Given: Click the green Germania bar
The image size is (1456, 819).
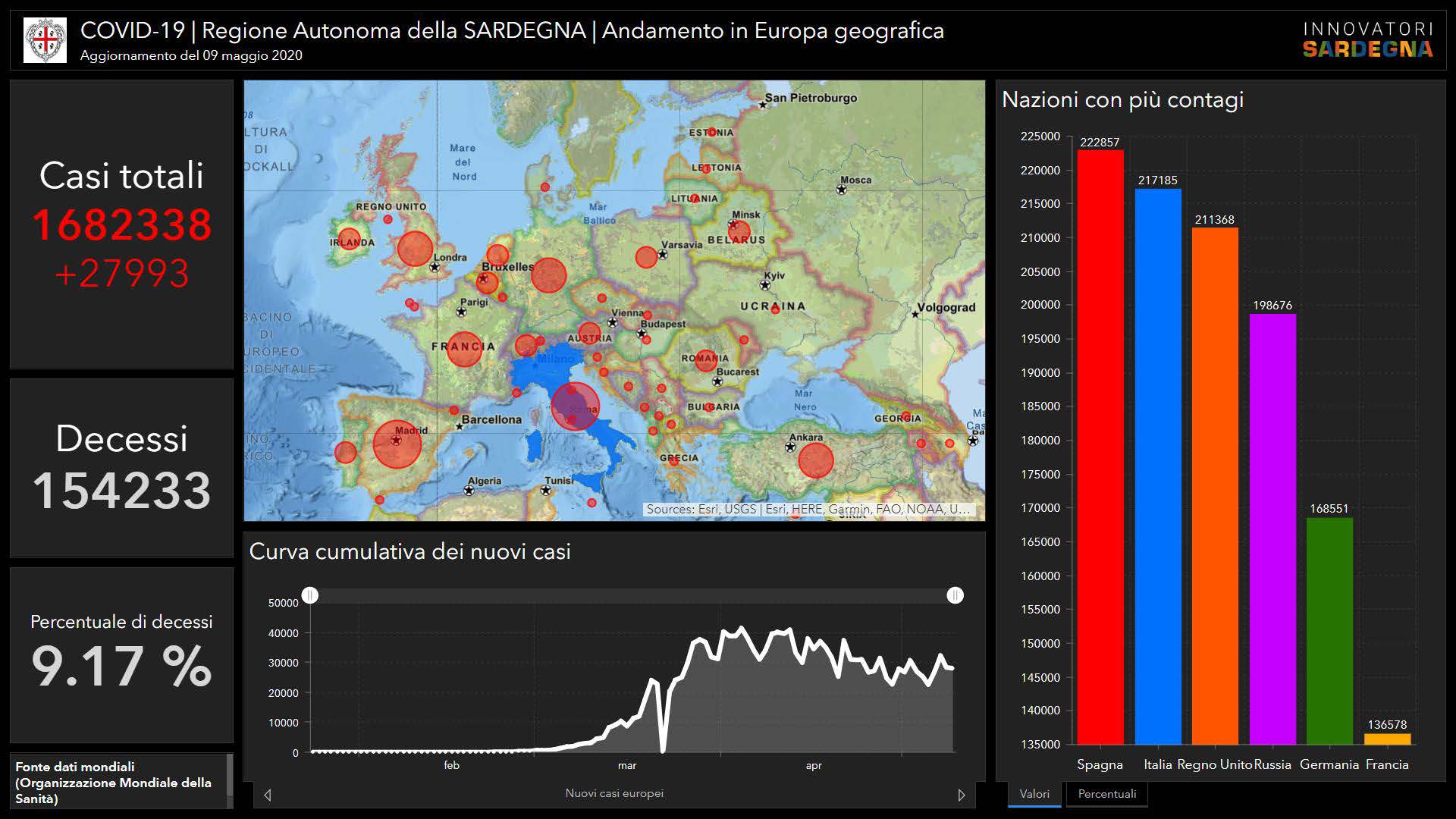Looking at the screenshot, I should point(1329,630).
